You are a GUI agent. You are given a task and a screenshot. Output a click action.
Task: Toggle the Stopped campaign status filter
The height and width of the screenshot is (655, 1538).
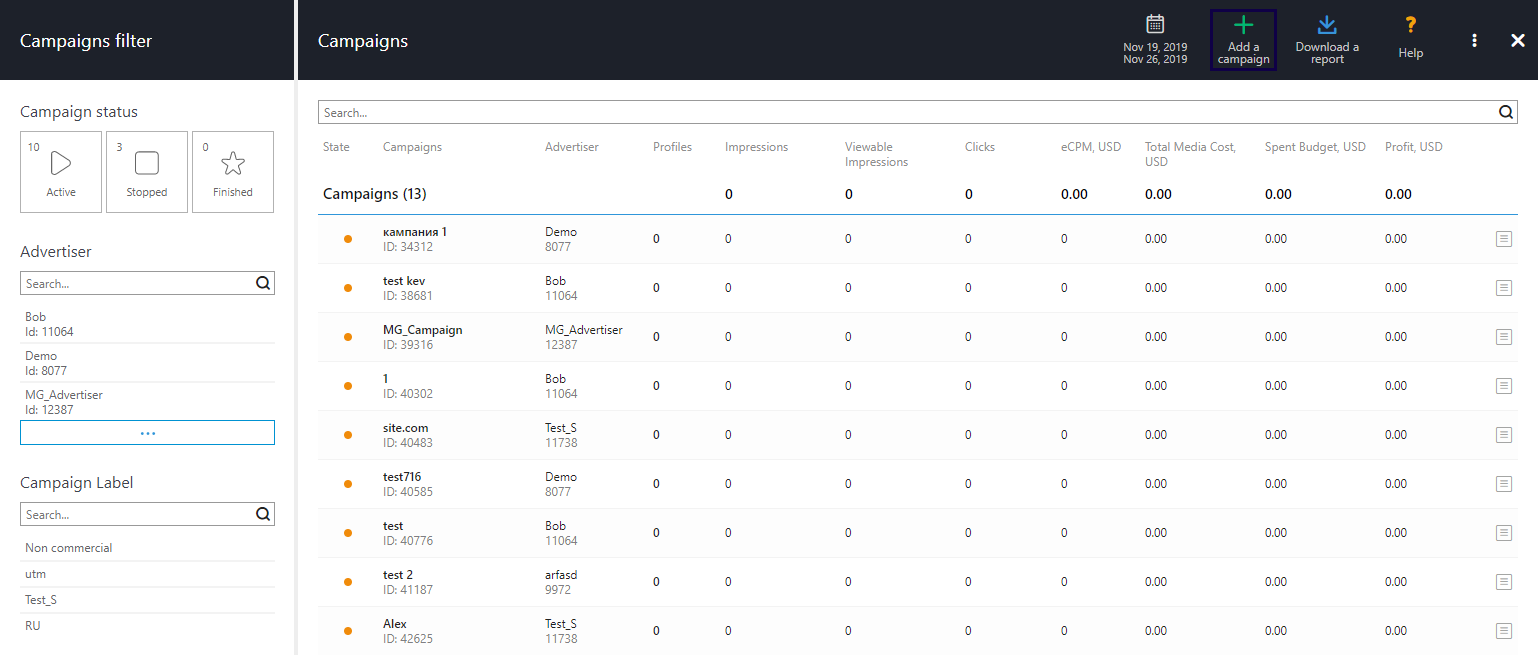pyautogui.click(x=147, y=172)
